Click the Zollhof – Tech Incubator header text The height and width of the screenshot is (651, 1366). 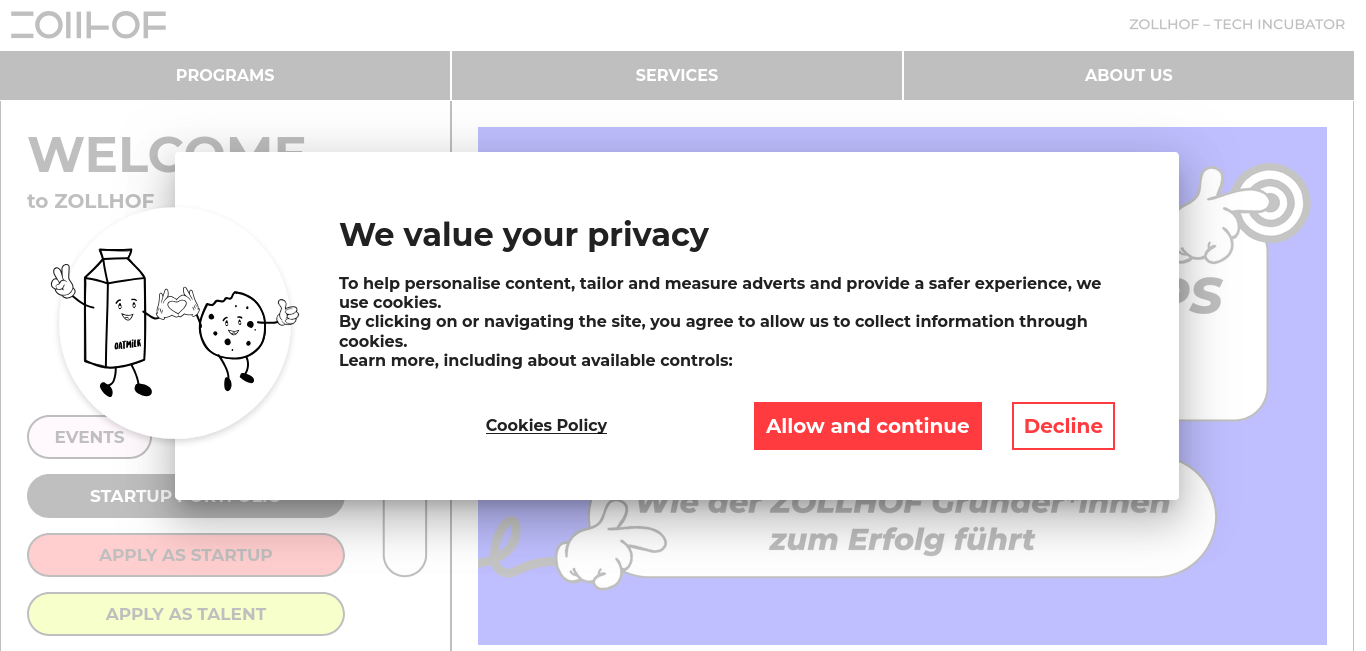[1237, 24]
